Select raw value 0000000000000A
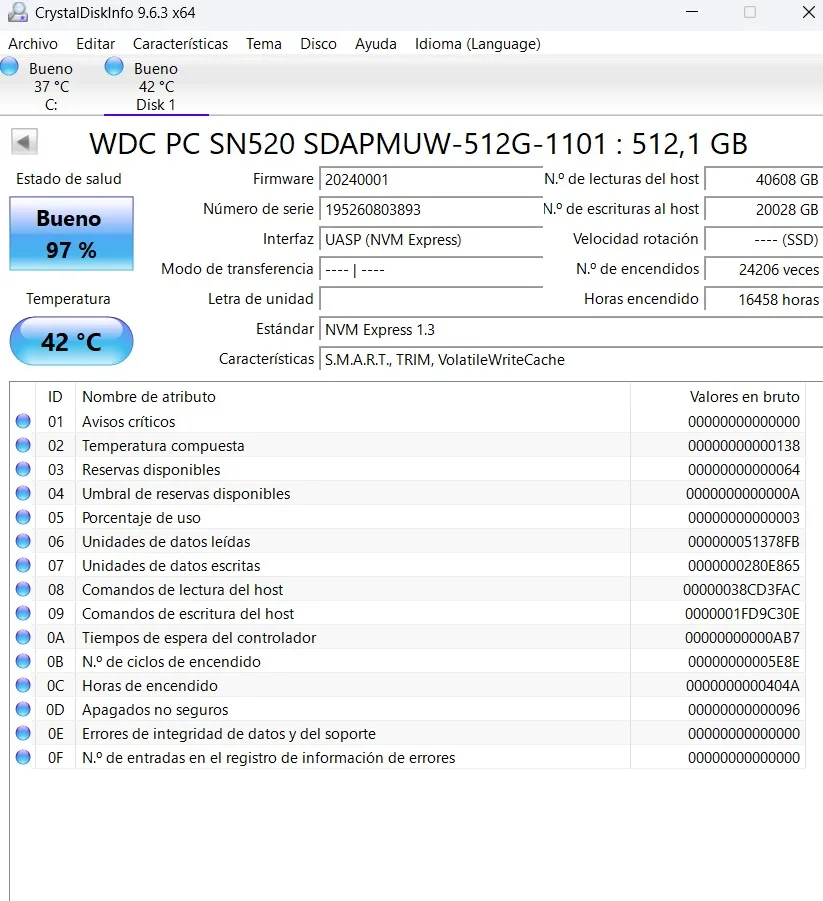Screen dimensions: 823x901 coord(743,494)
